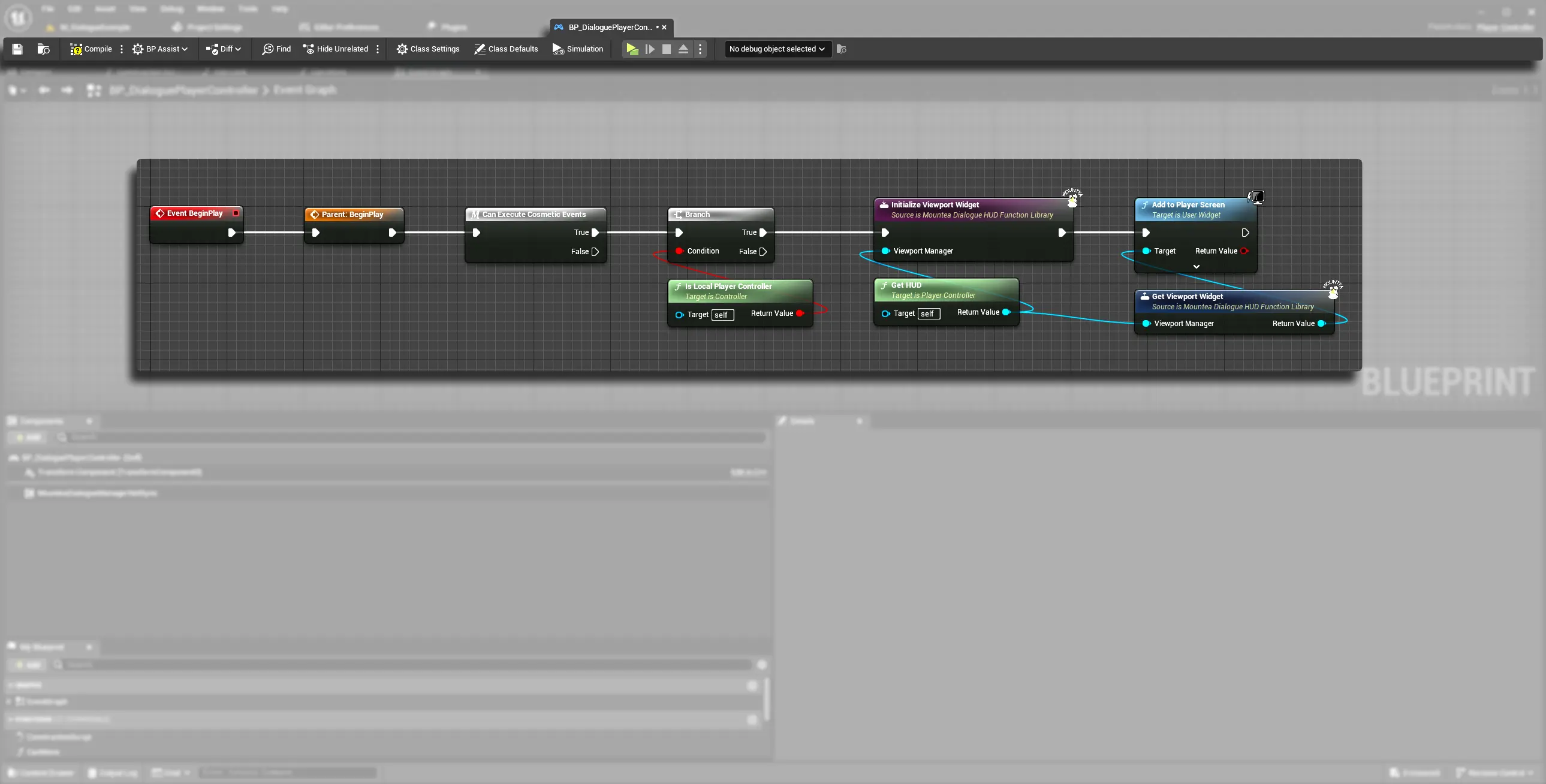Click the Eject icon in toolbar

click(683, 49)
